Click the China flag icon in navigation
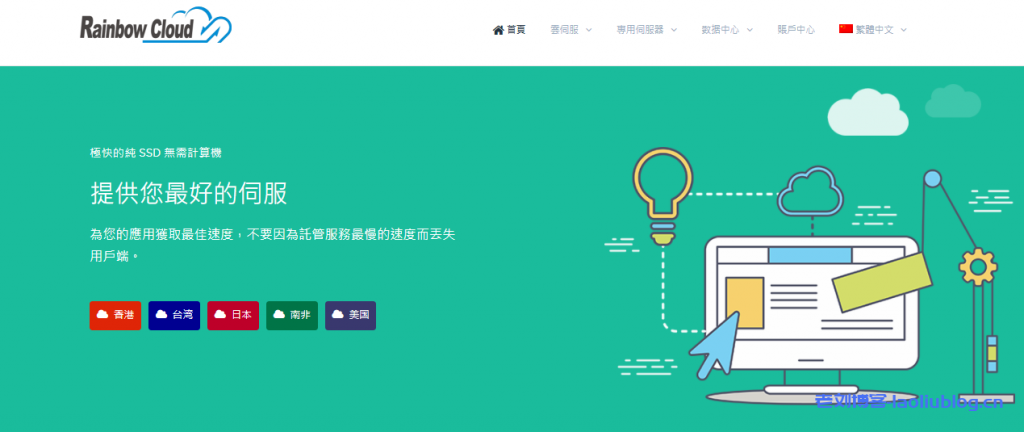This screenshot has width=1024, height=432. coord(846,29)
